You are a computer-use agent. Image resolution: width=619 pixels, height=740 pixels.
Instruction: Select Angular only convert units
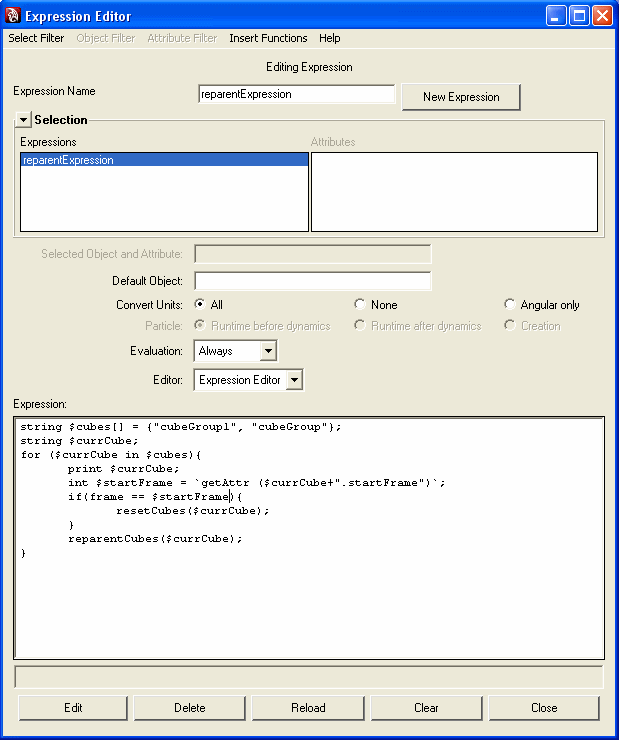[510, 304]
